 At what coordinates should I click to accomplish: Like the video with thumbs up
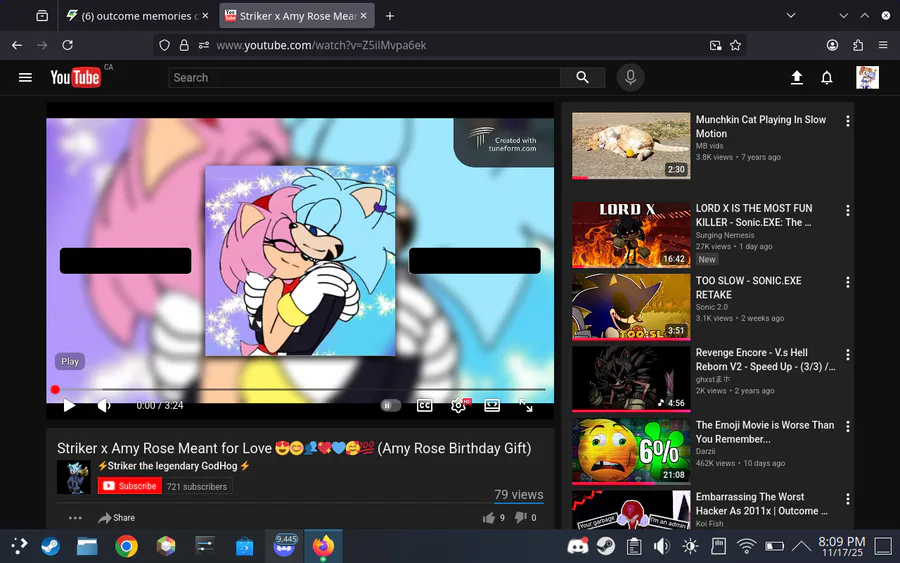coord(488,518)
